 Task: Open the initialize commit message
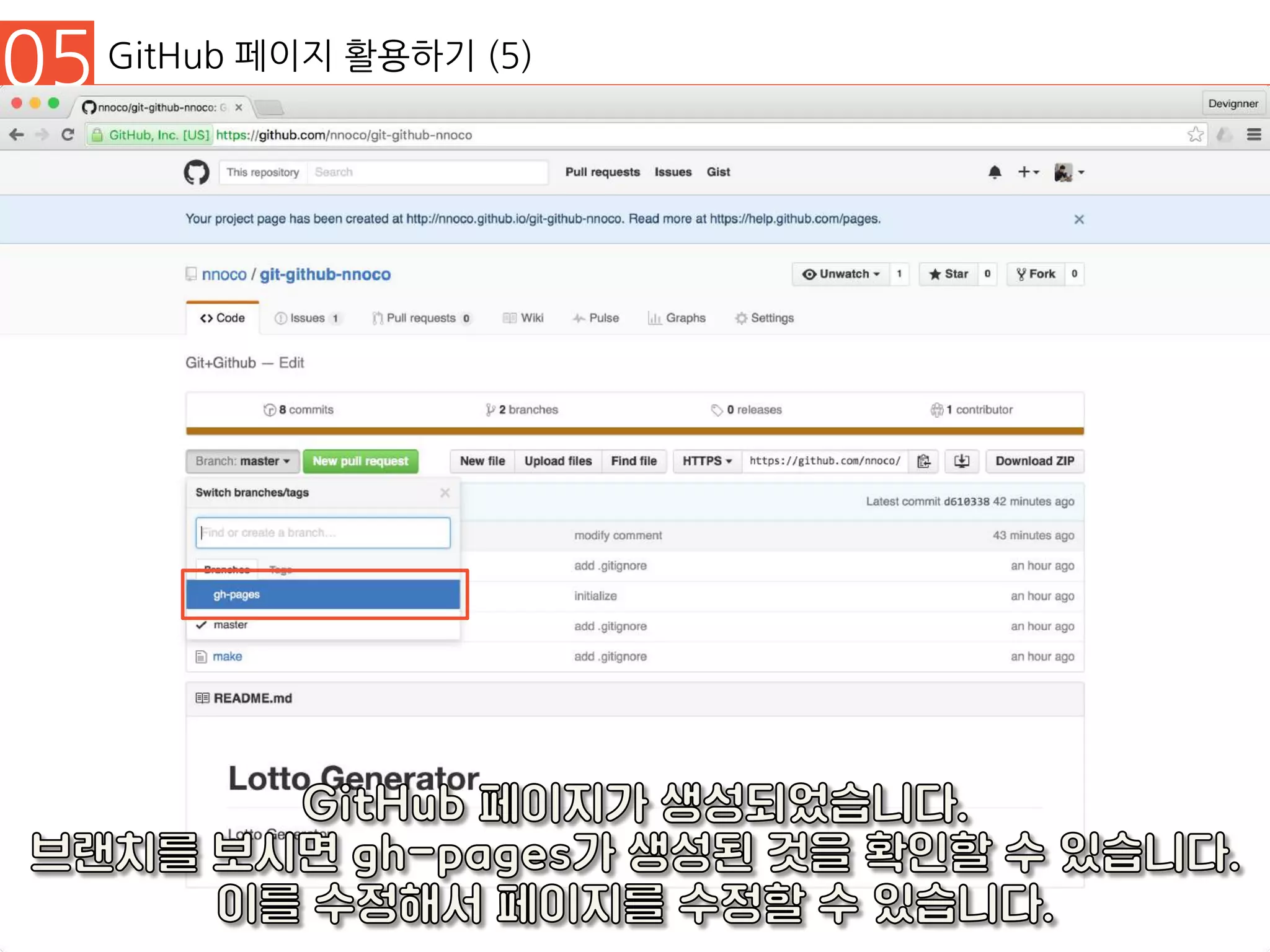(x=595, y=596)
